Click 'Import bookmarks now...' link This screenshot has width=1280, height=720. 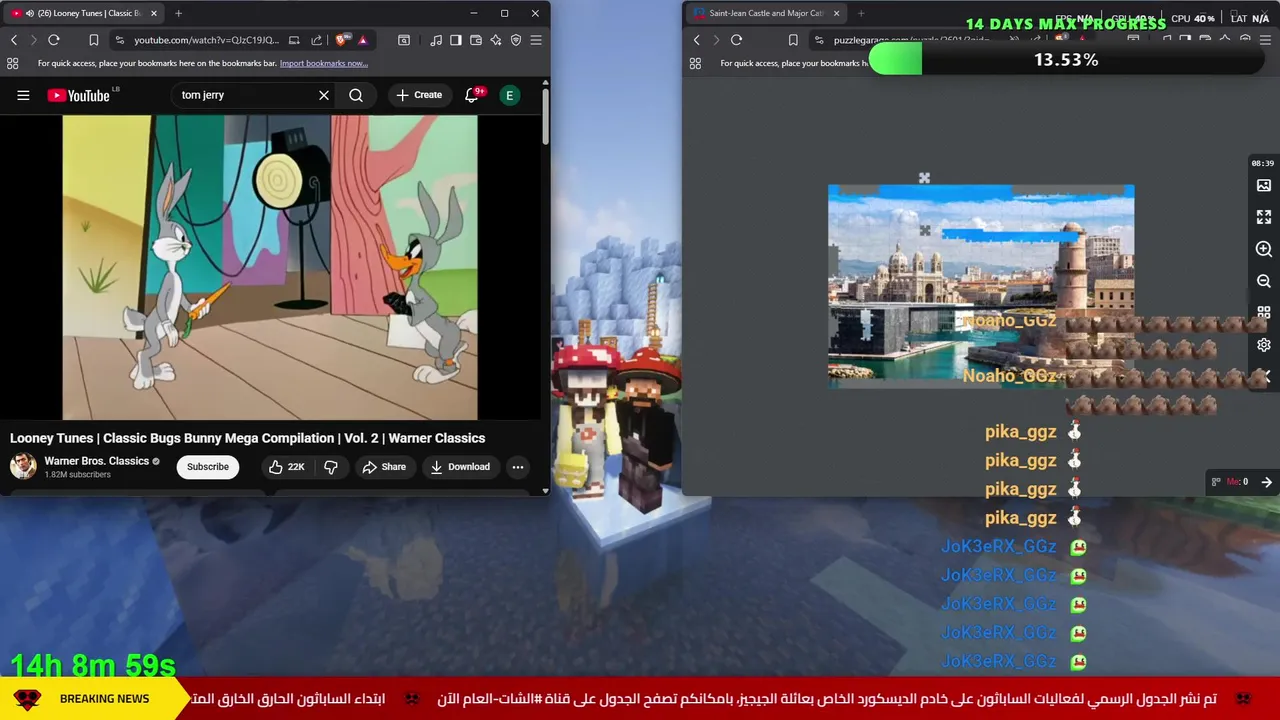click(x=324, y=63)
